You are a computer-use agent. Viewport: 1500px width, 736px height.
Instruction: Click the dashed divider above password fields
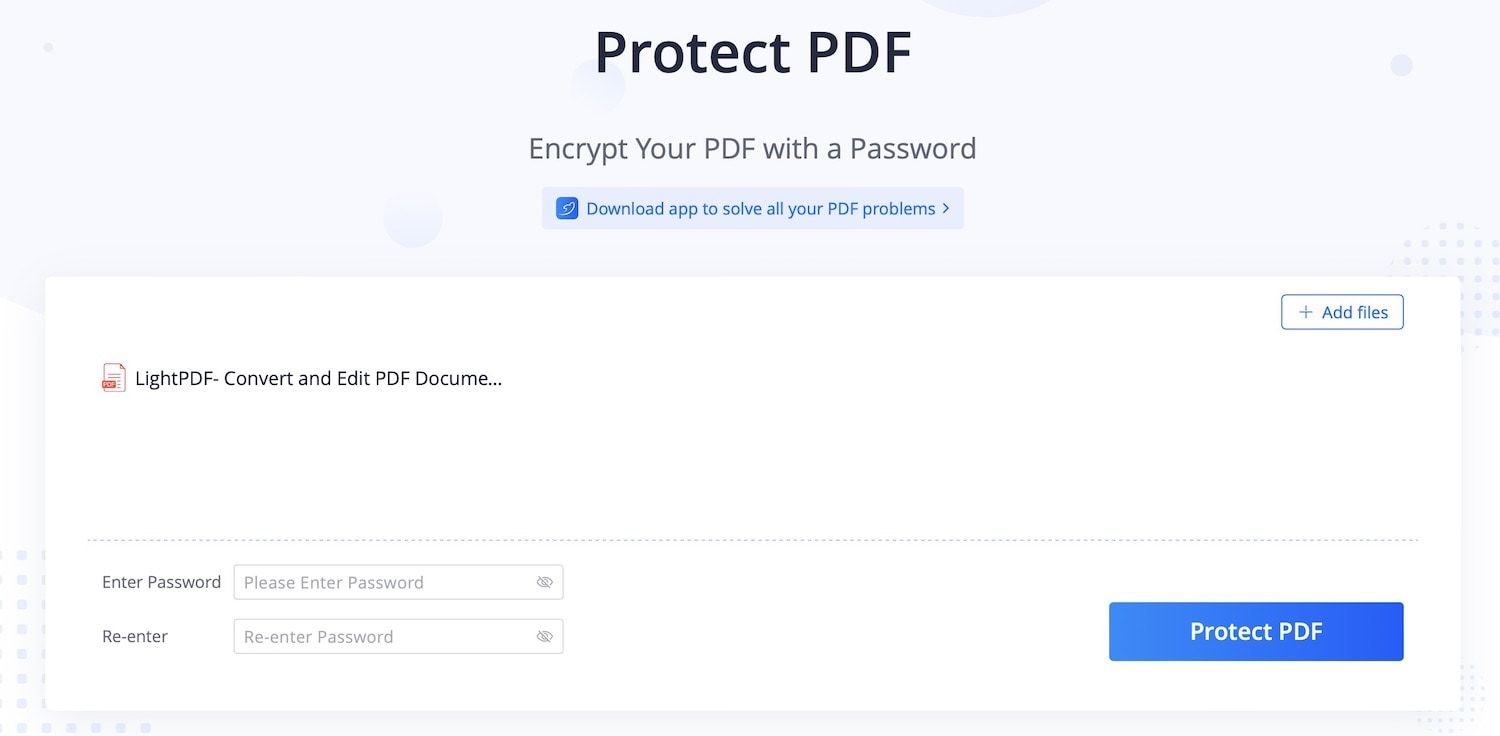[752, 540]
